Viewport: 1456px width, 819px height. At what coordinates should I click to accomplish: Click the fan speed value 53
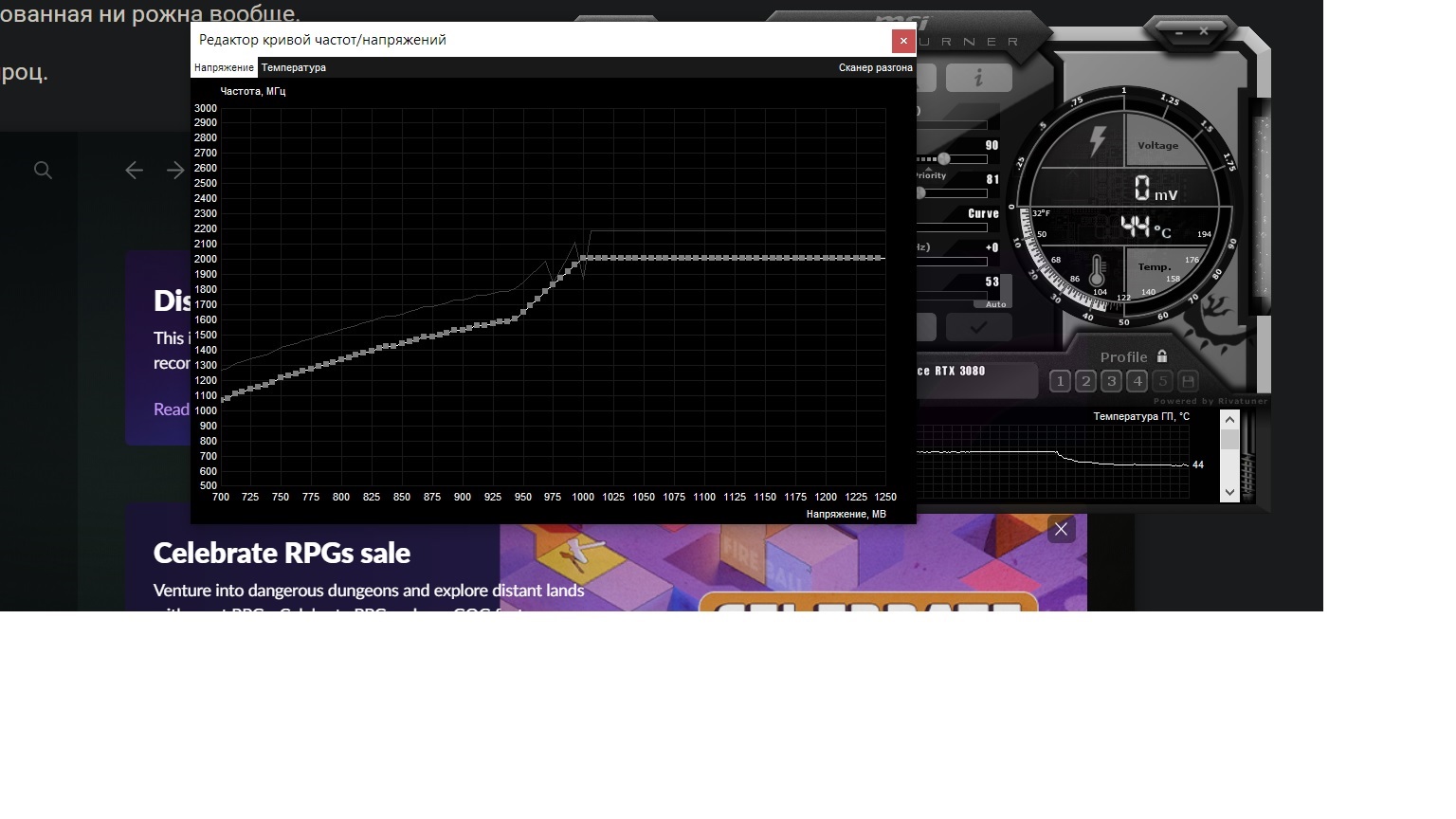click(x=992, y=282)
